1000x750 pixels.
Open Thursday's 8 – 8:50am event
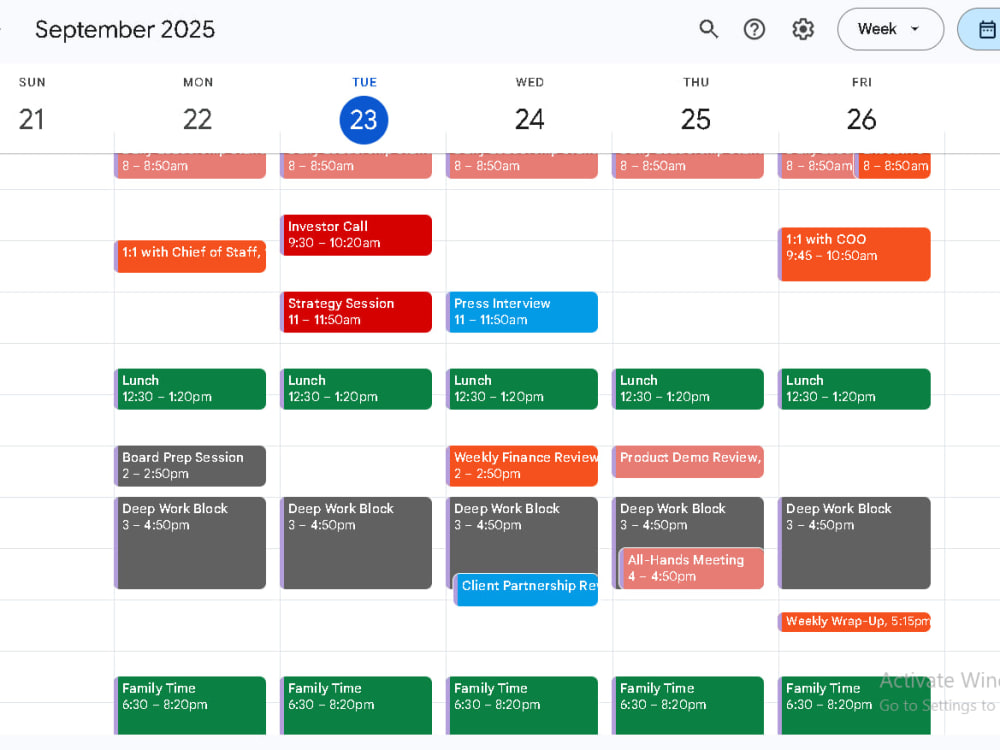pyautogui.click(x=688, y=166)
